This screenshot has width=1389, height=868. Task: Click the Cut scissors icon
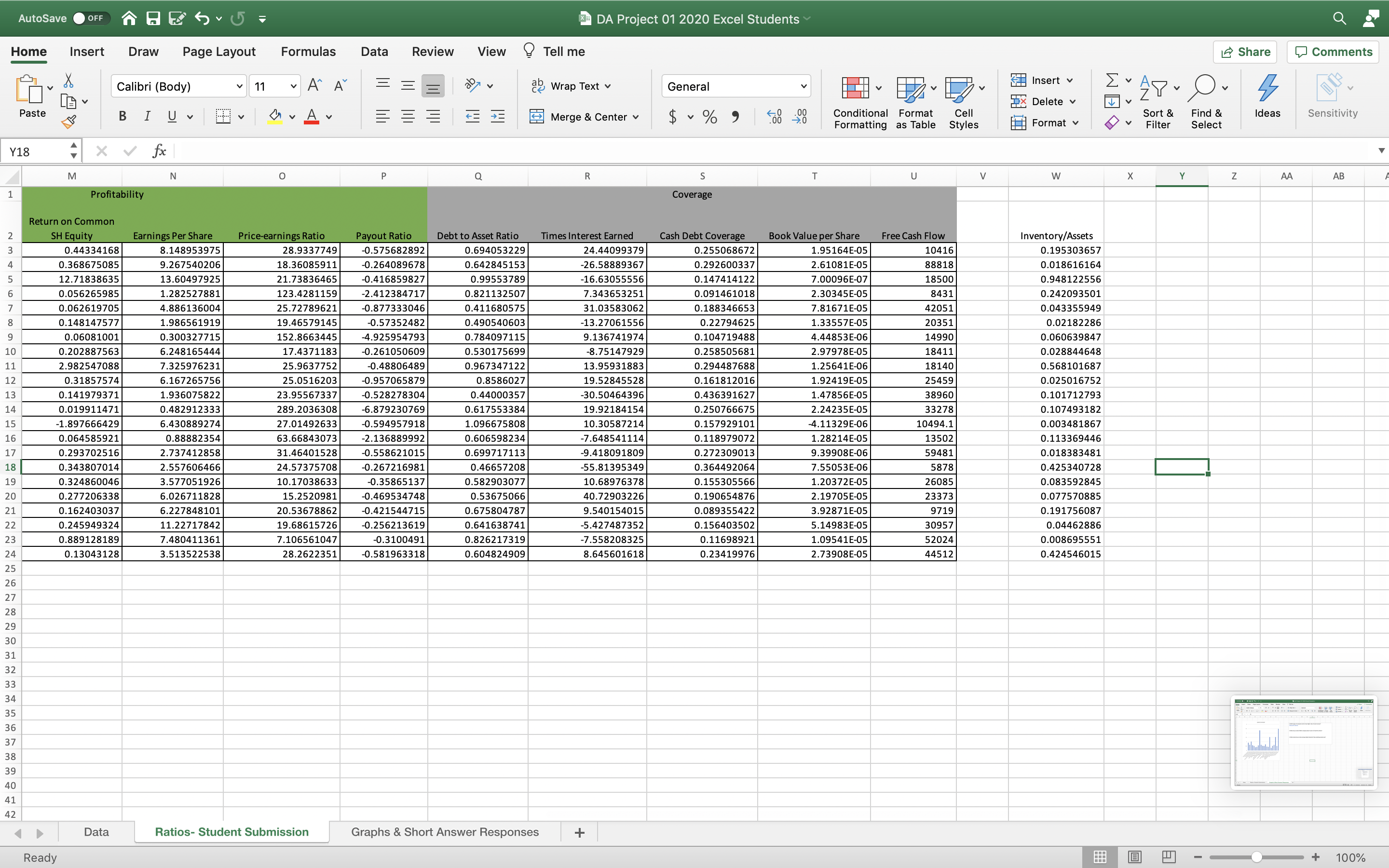coord(68,81)
